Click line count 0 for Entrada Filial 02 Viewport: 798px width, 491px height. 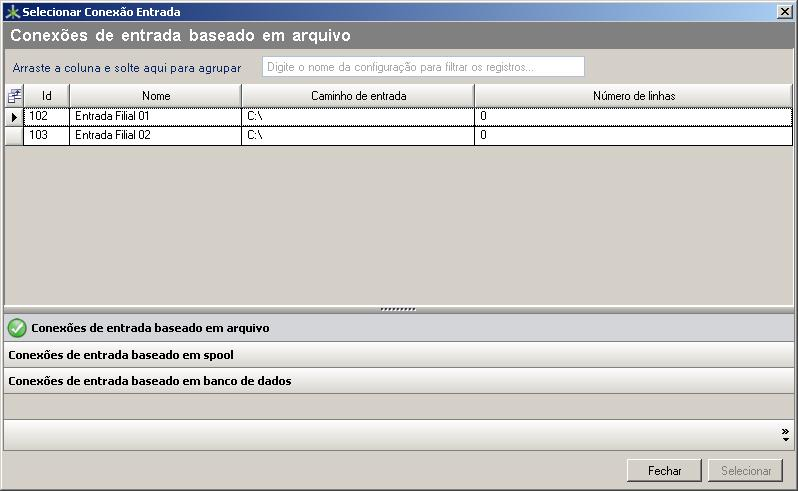click(634, 135)
